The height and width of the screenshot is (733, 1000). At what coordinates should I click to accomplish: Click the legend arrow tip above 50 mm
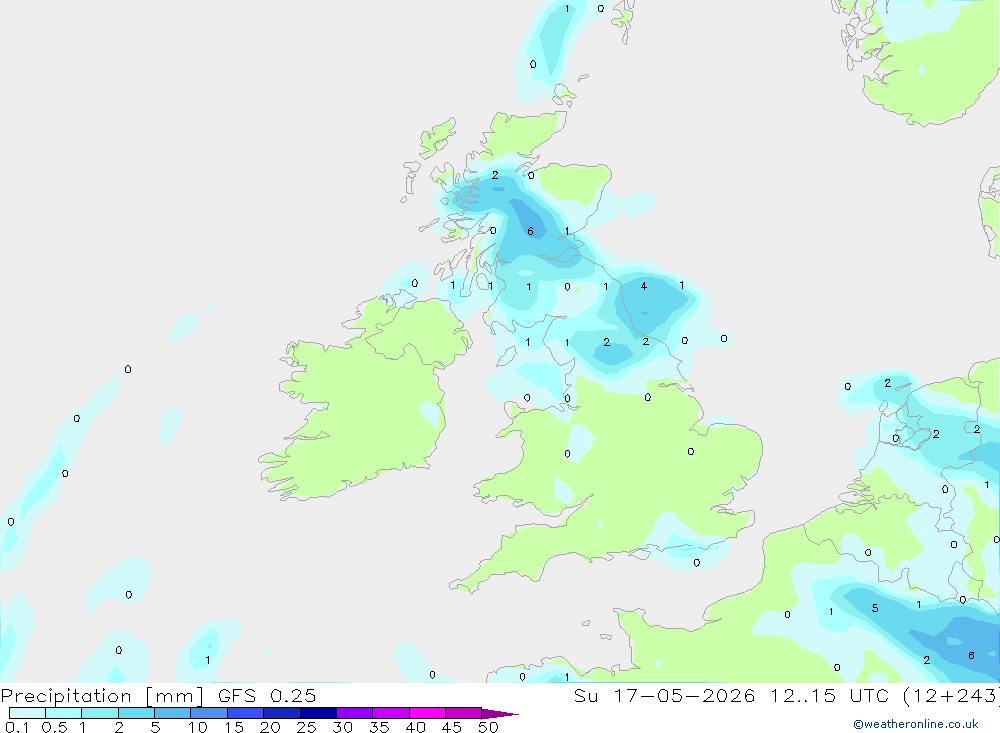point(501,713)
